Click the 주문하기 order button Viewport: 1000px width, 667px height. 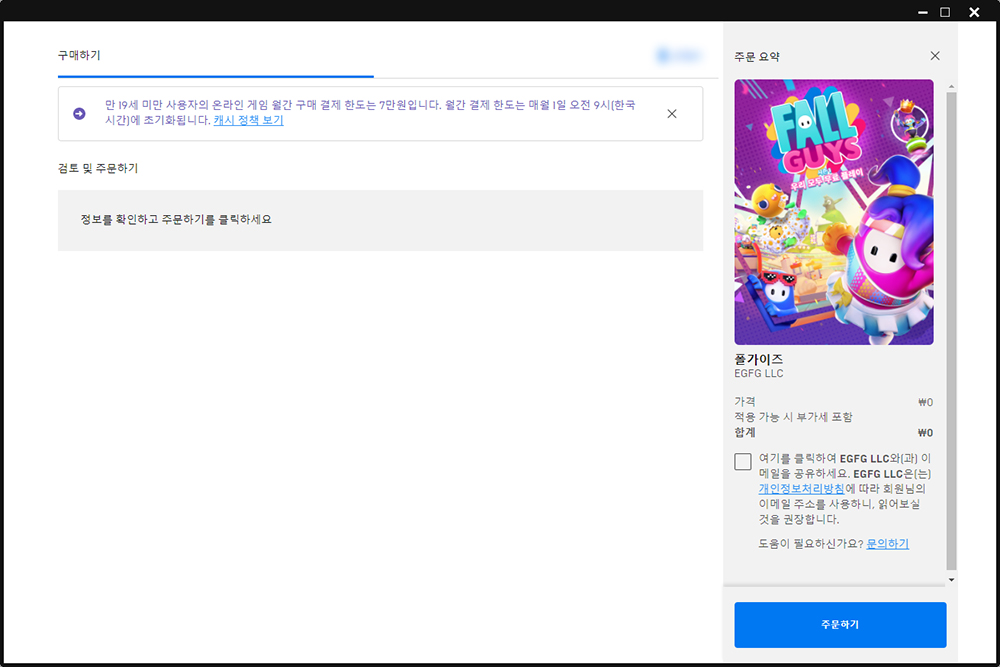[x=840, y=624]
